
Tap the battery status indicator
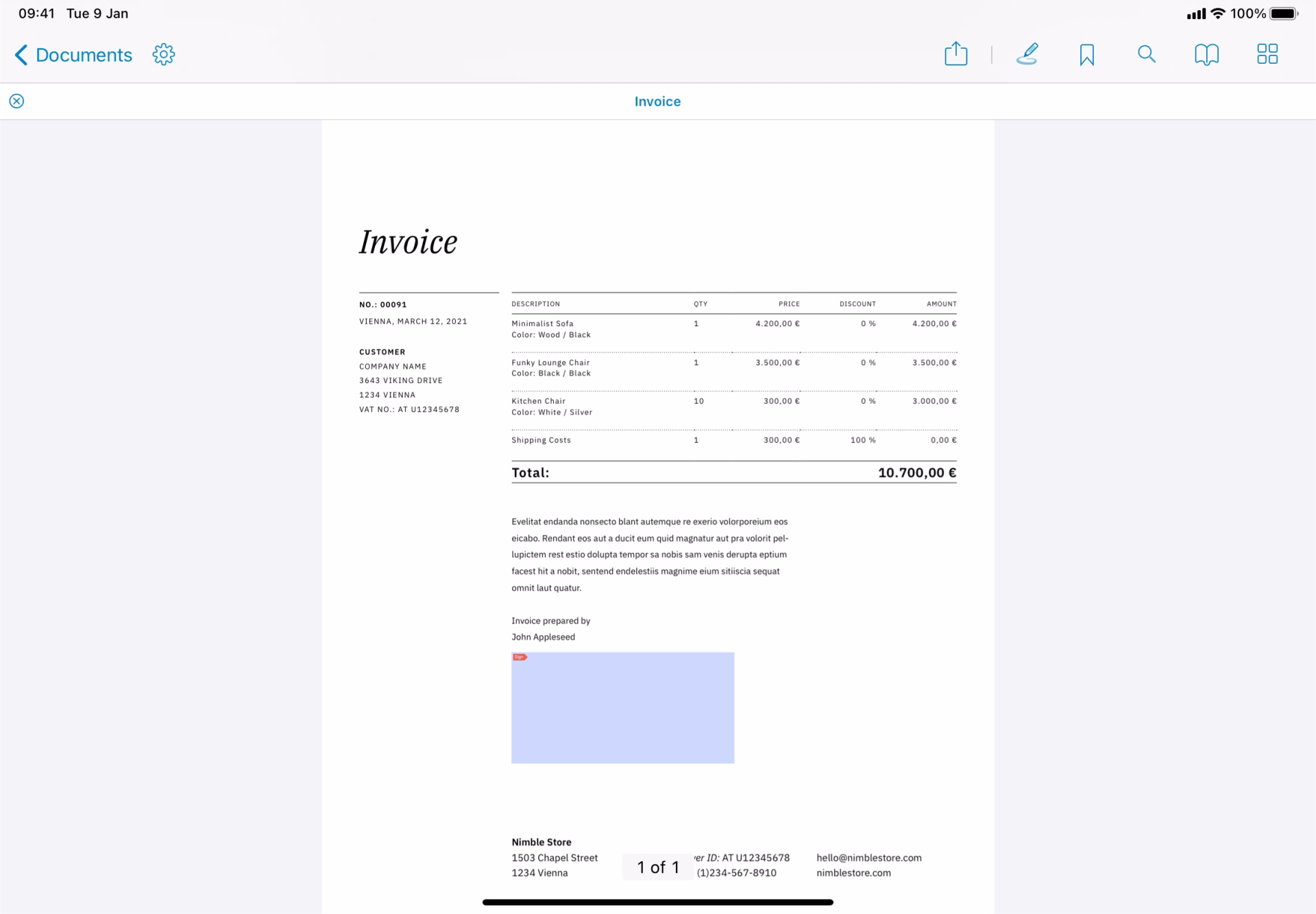pyautogui.click(x=1283, y=14)
